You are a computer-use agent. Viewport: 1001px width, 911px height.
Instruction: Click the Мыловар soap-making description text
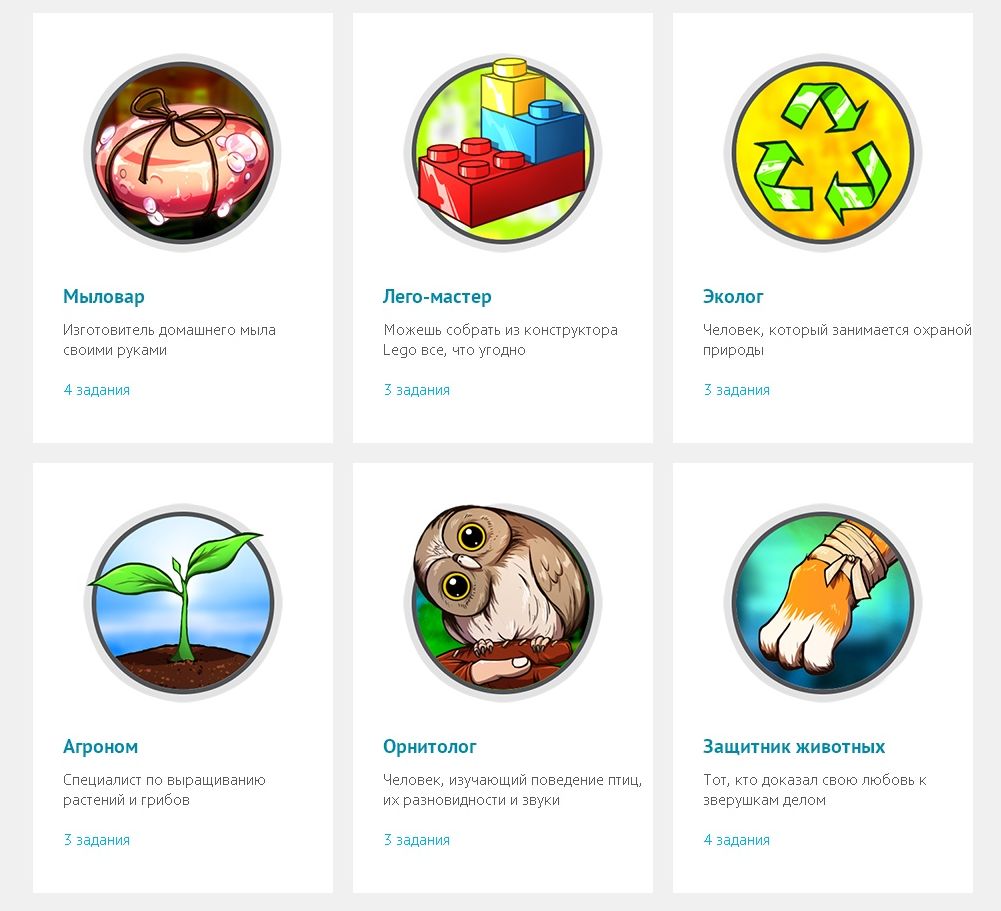[x=169, y=340]
